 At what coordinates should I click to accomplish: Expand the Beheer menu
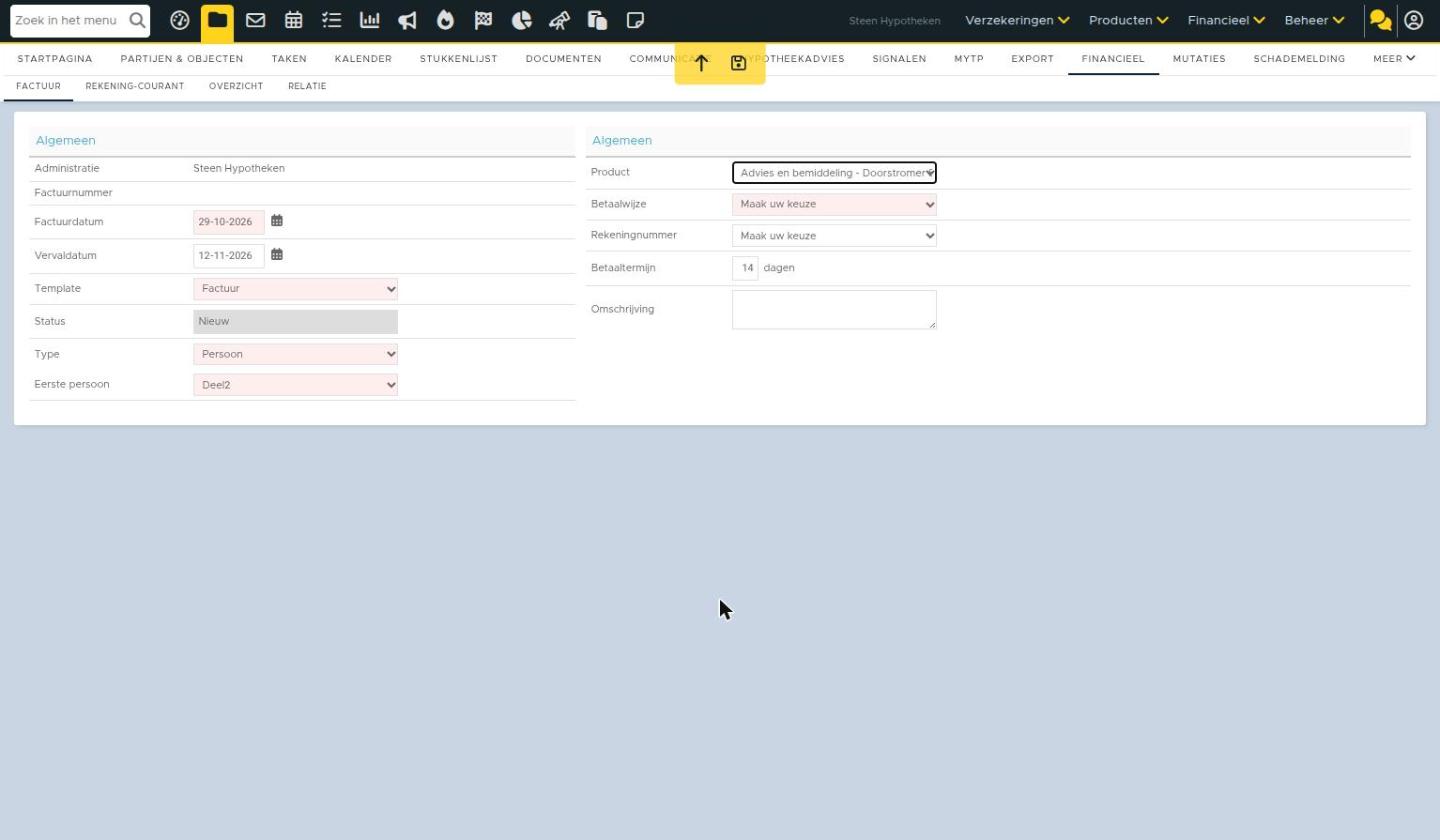[1315, 20]
